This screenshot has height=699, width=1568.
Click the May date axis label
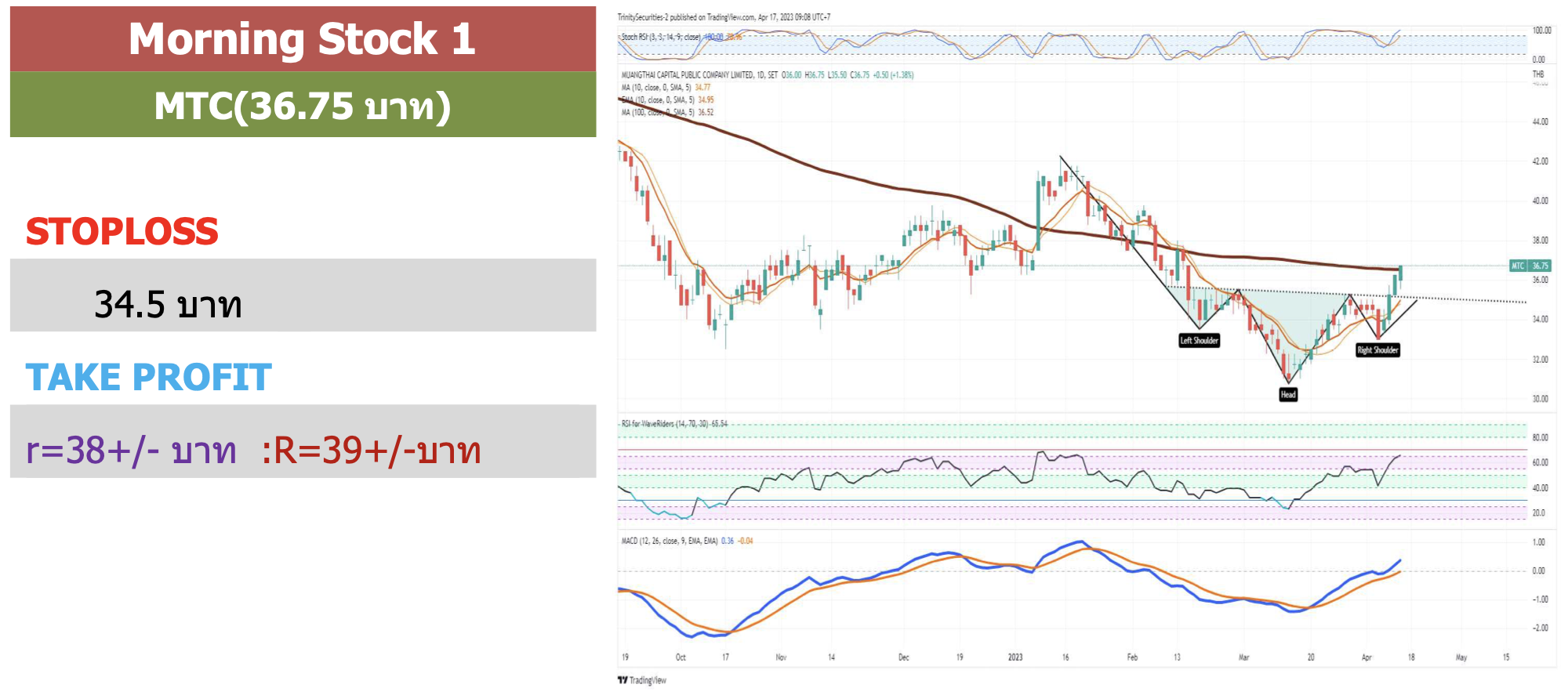pos(1461,657)
